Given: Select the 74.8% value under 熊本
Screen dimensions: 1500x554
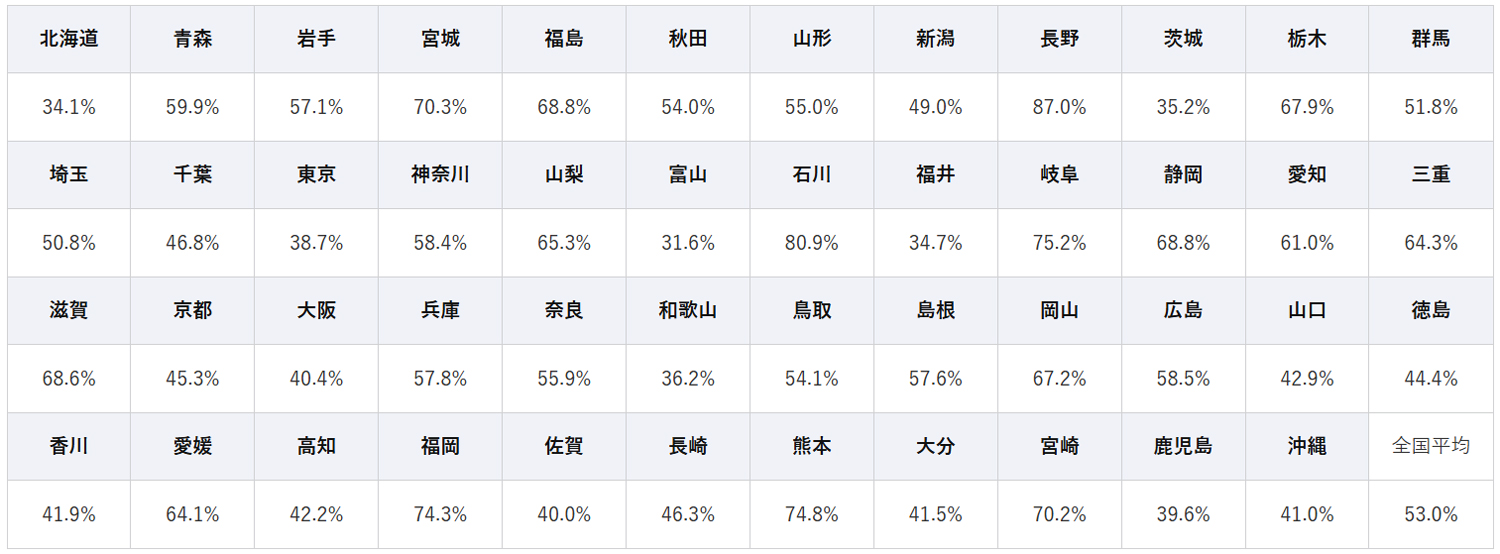Looking at the screenshot, I should [x=812, y=514].
